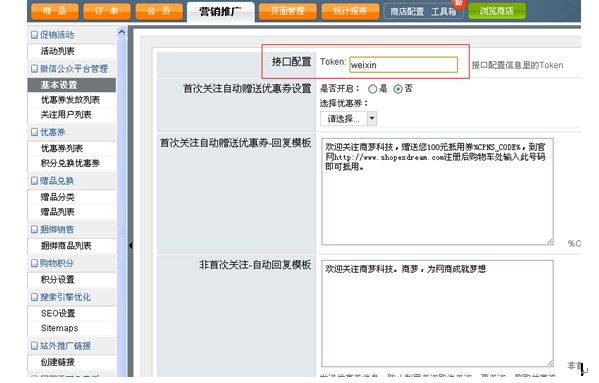Select the 否 radio button

point(398,89)
